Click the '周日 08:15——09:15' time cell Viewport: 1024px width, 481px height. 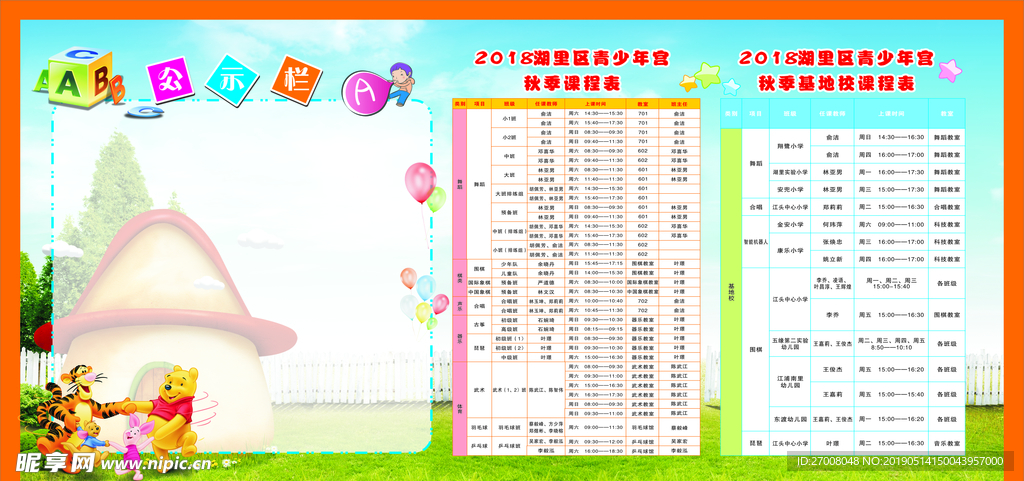point(596,329)
